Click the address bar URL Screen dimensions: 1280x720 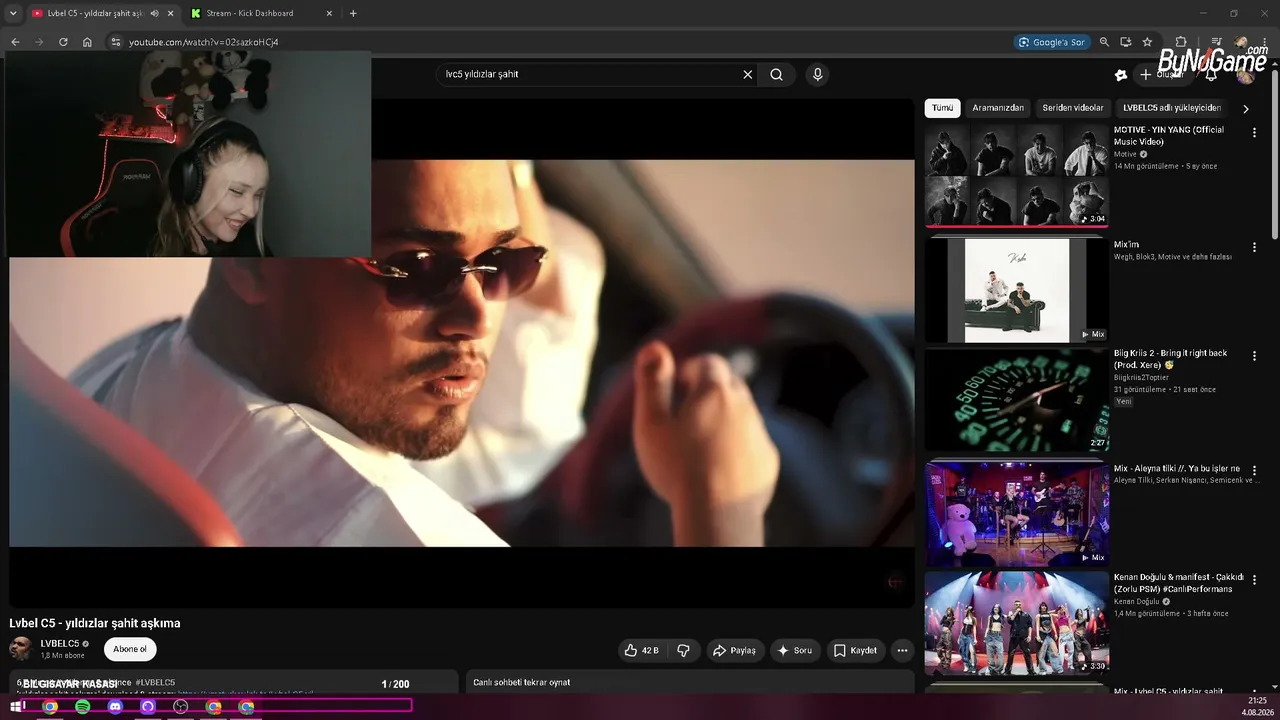click(x=203, y=42)
